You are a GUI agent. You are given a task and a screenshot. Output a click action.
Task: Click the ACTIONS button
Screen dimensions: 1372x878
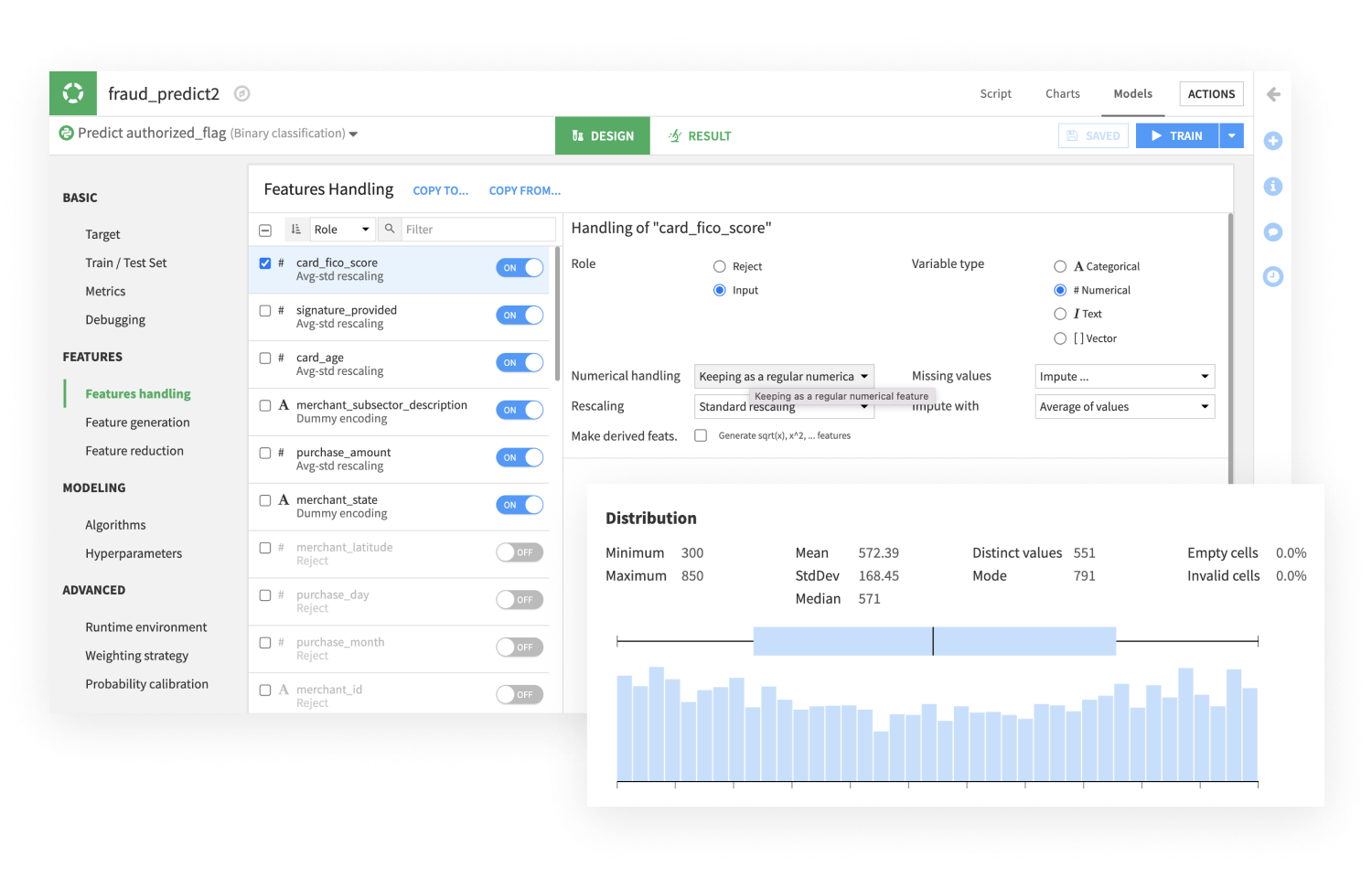click(x=1211, y=94)
